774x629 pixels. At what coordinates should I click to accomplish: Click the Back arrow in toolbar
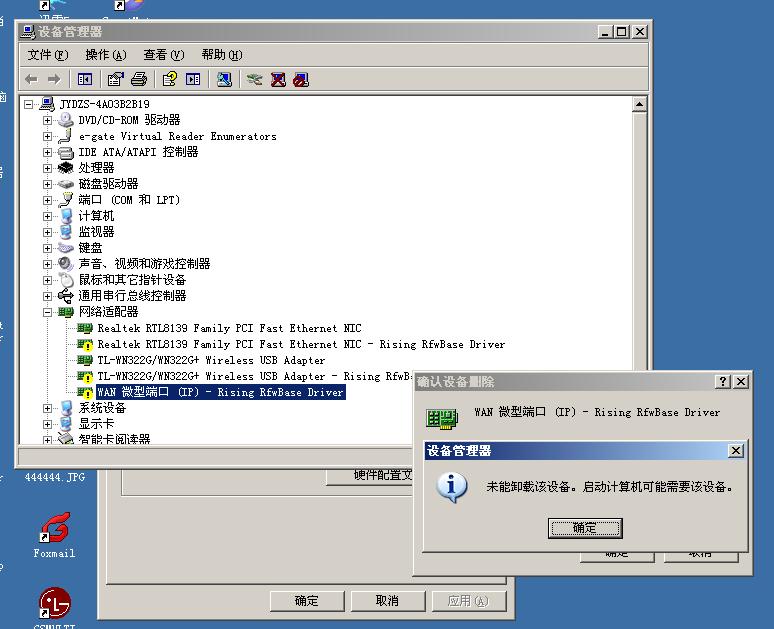(32, 79)
